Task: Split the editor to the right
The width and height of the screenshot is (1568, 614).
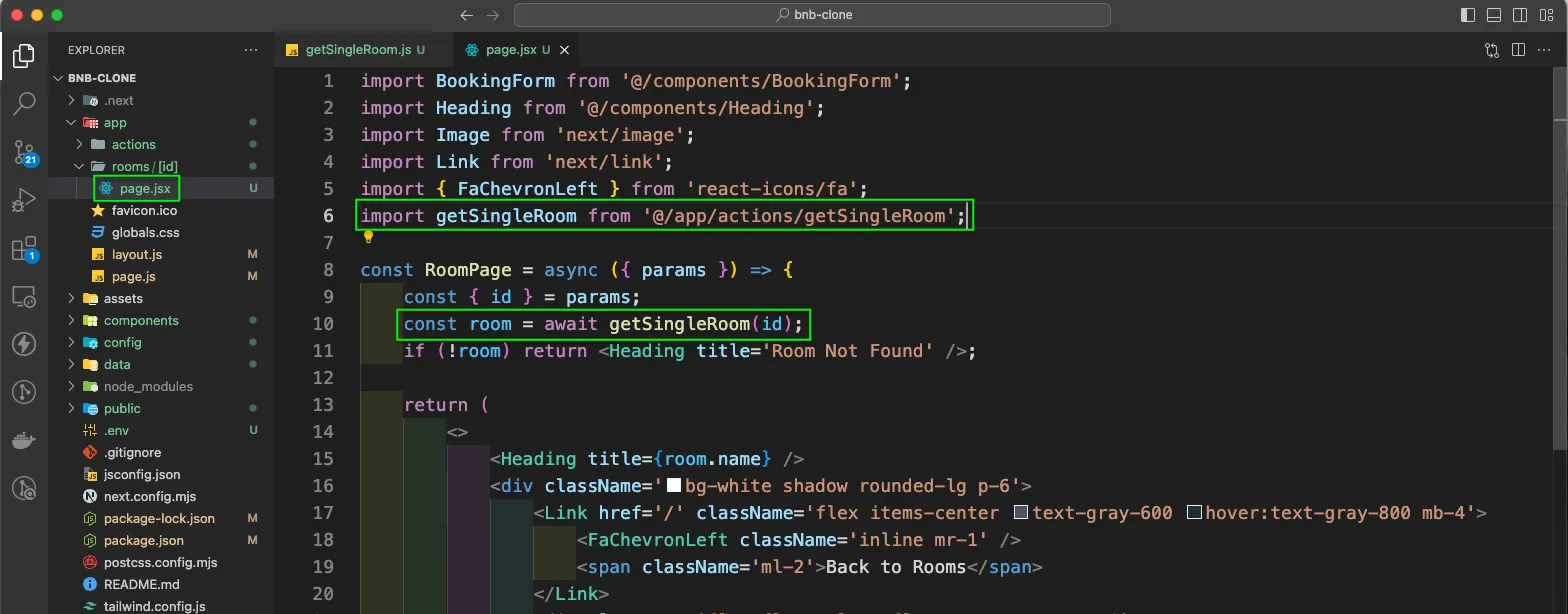Action: (1518, 50)
